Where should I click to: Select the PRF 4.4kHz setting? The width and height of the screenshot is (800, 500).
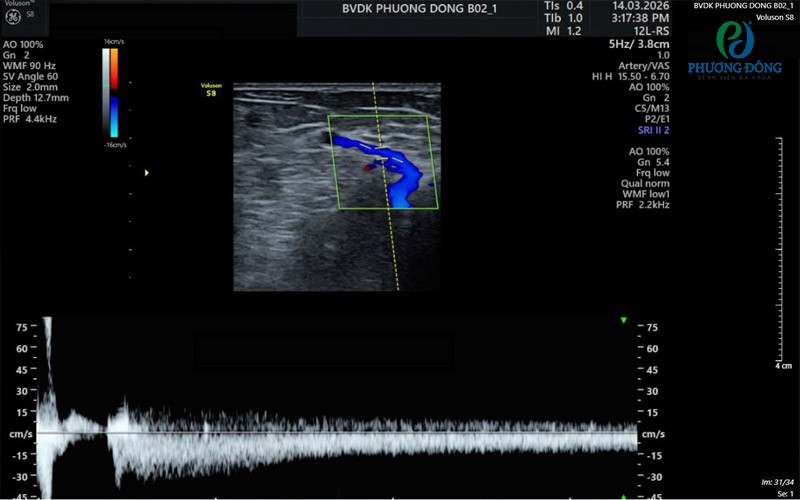tap(30, 119)
